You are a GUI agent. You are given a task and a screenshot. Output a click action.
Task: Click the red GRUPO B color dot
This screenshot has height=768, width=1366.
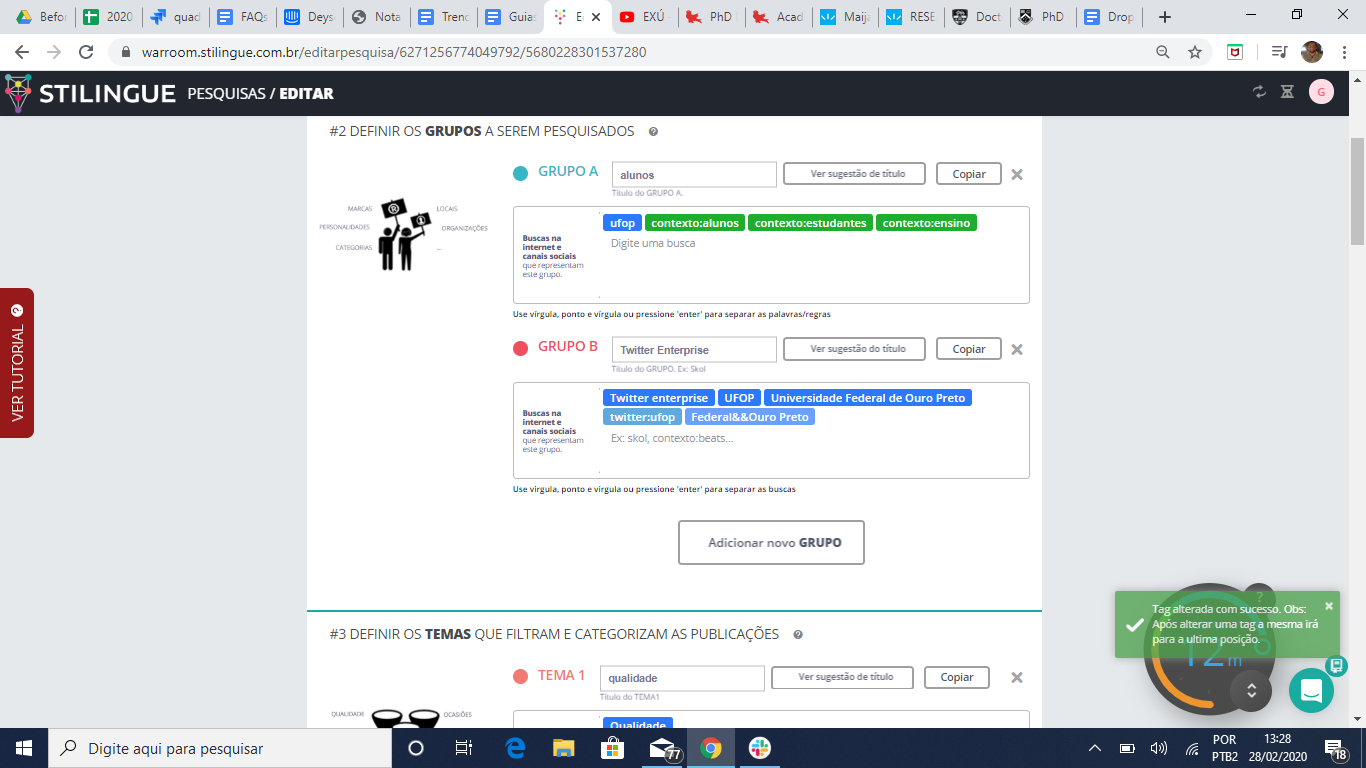tap(520, 349)
